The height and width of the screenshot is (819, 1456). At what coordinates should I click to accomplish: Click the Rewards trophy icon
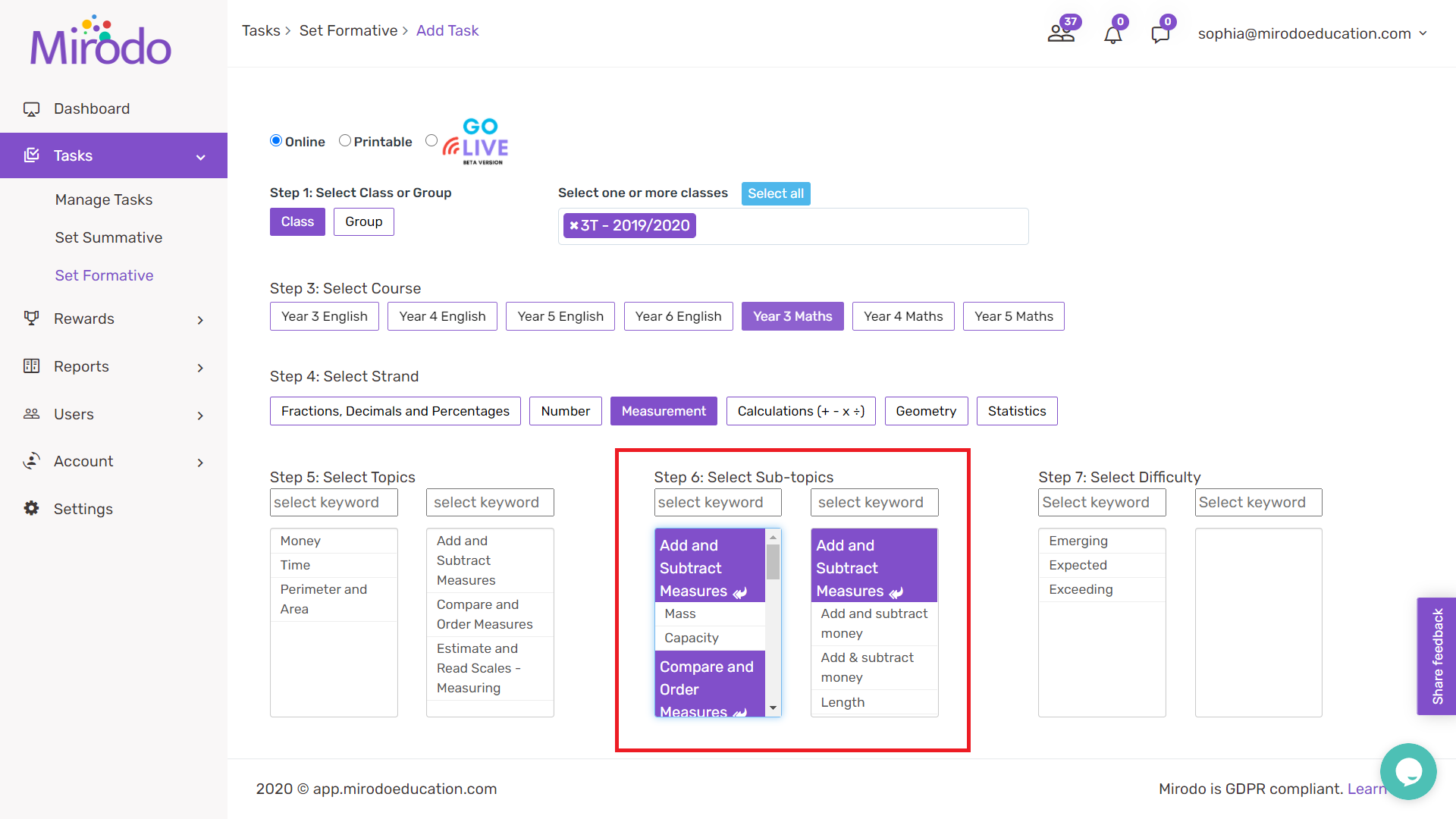point(31,318)
